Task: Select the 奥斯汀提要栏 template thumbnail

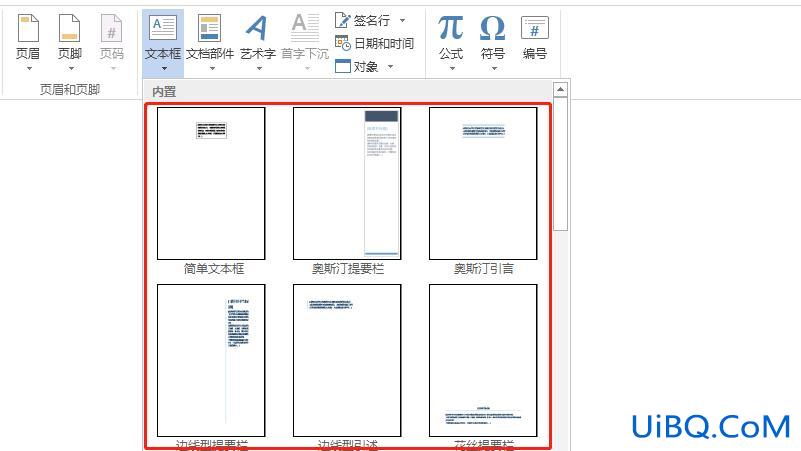Action: 347,183
